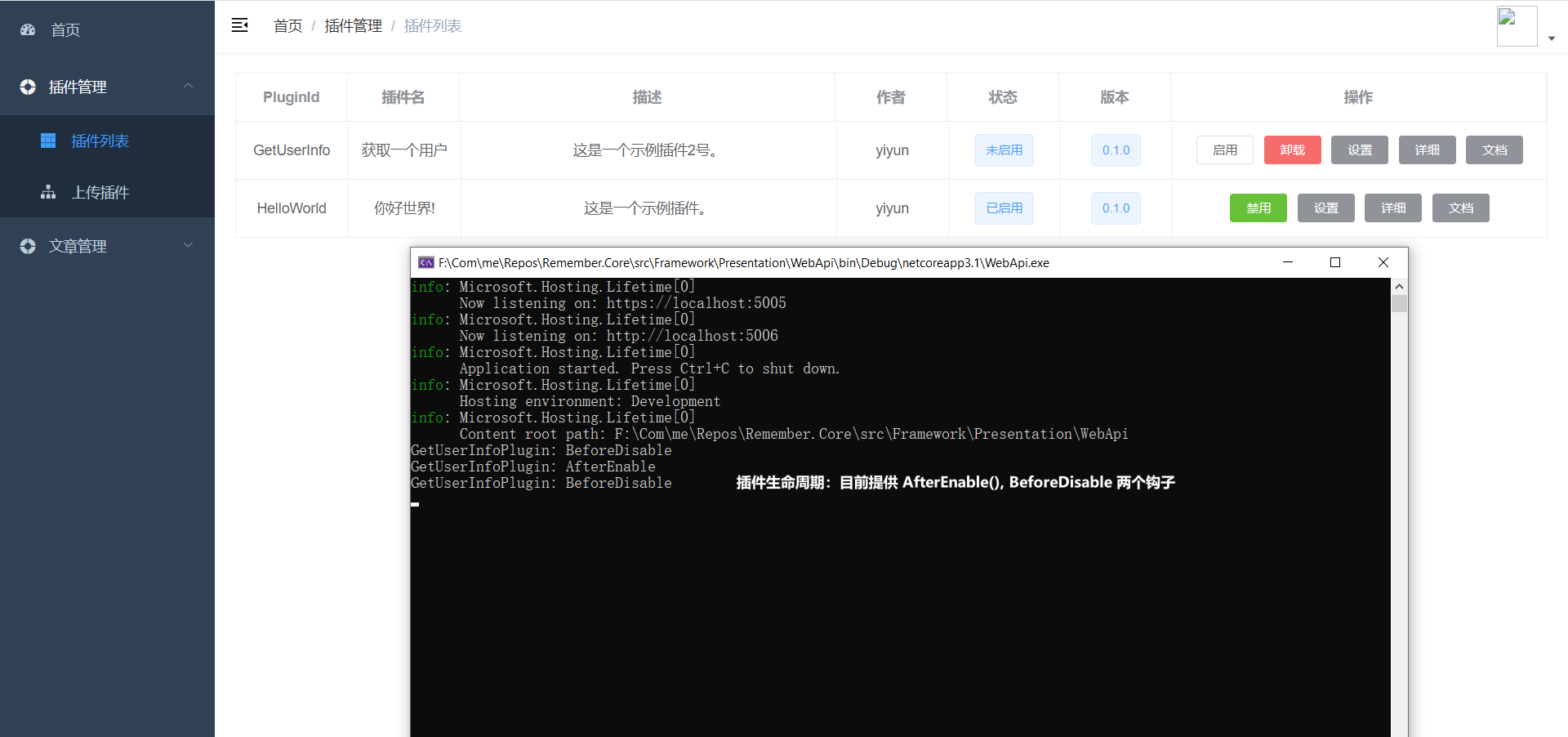Click the 上传插件 tree icon
The height and width of the screenshot is (737, 1568).
point(48,192)
